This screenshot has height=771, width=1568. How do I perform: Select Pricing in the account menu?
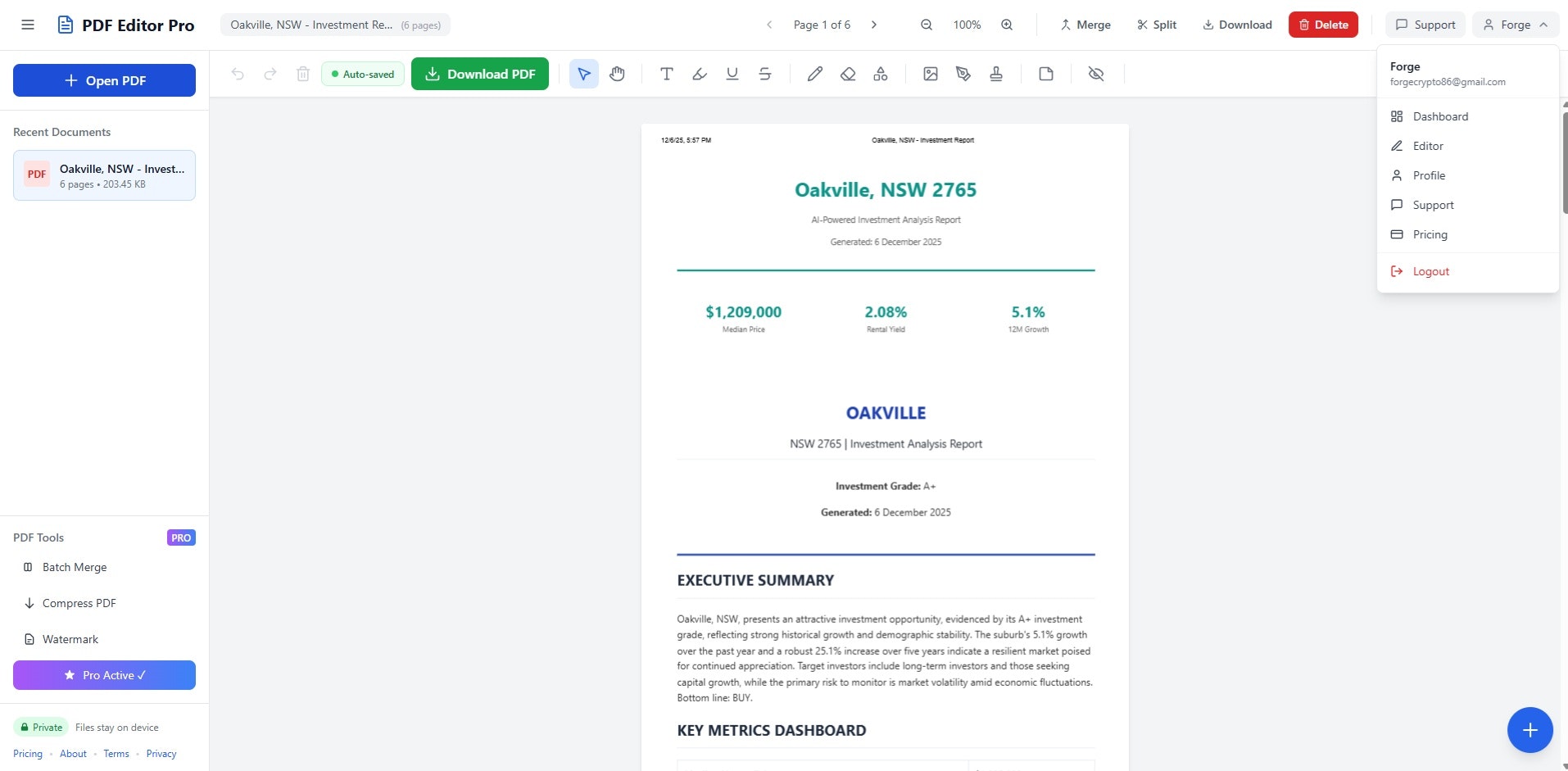click(1430, 234)
